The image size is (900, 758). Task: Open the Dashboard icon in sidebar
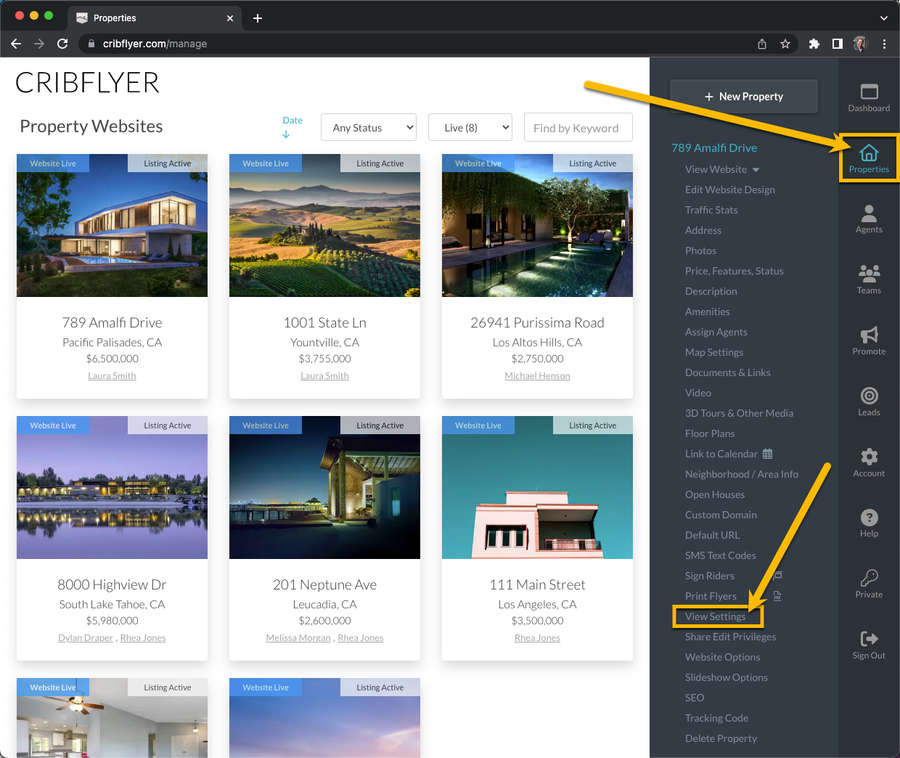[868, 92]
